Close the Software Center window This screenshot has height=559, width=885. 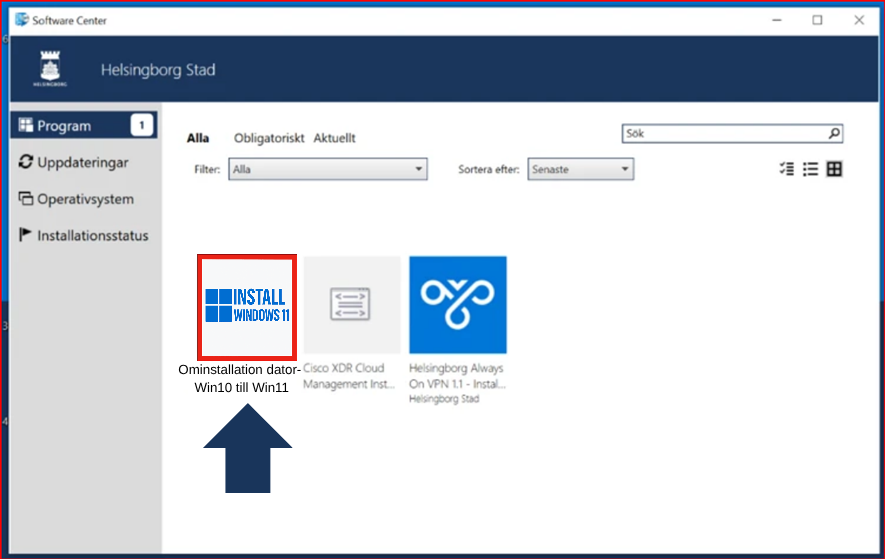[x=859, y=20]
